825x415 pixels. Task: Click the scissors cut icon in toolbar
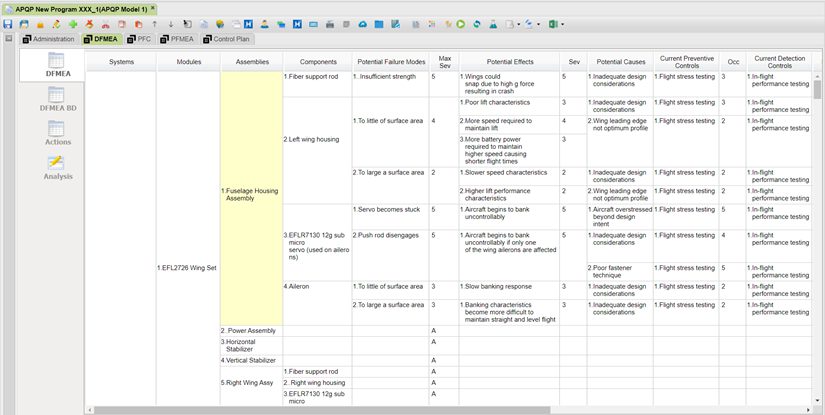point(106,23)
